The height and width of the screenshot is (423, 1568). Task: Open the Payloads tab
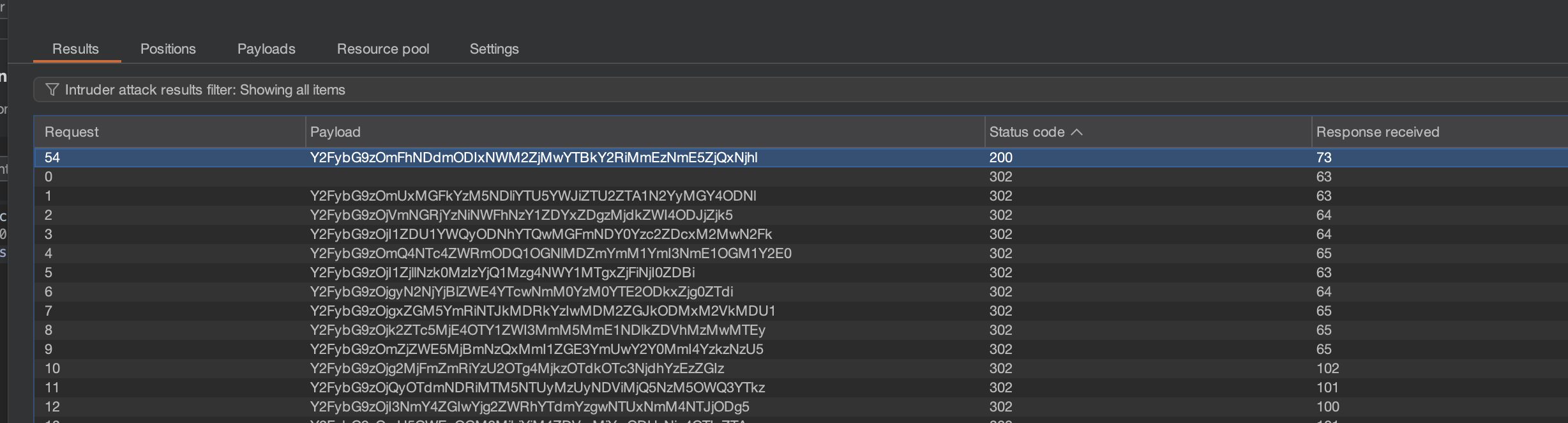click(266, 49)
